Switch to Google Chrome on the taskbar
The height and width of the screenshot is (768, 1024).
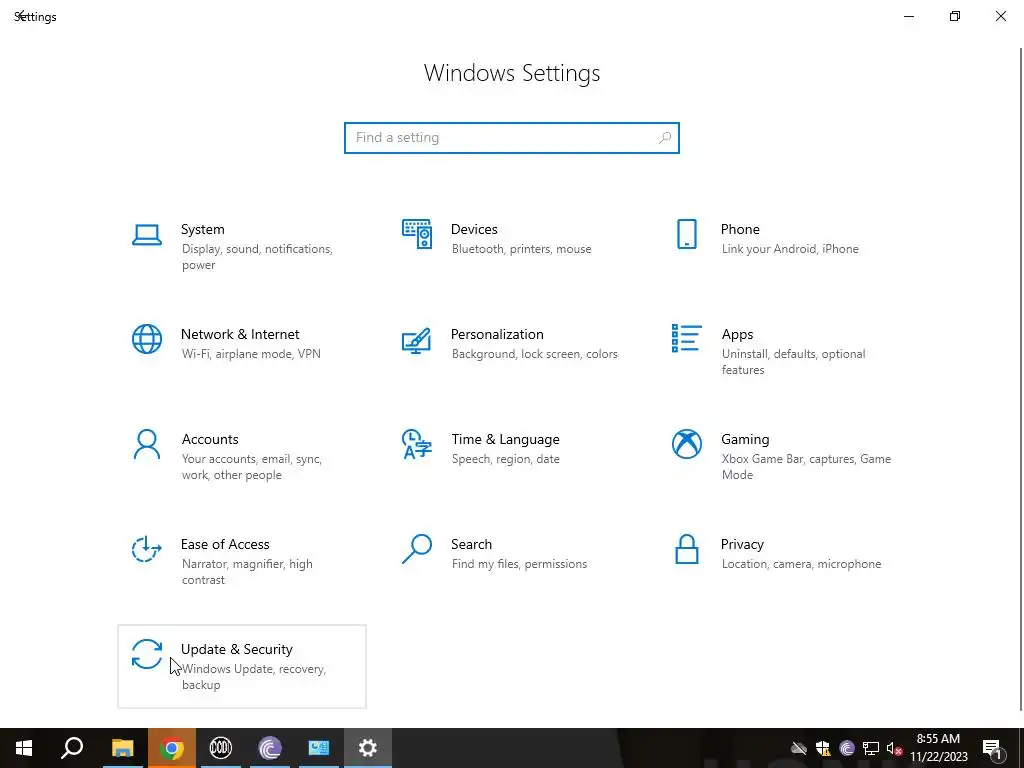tap(172, 748)
